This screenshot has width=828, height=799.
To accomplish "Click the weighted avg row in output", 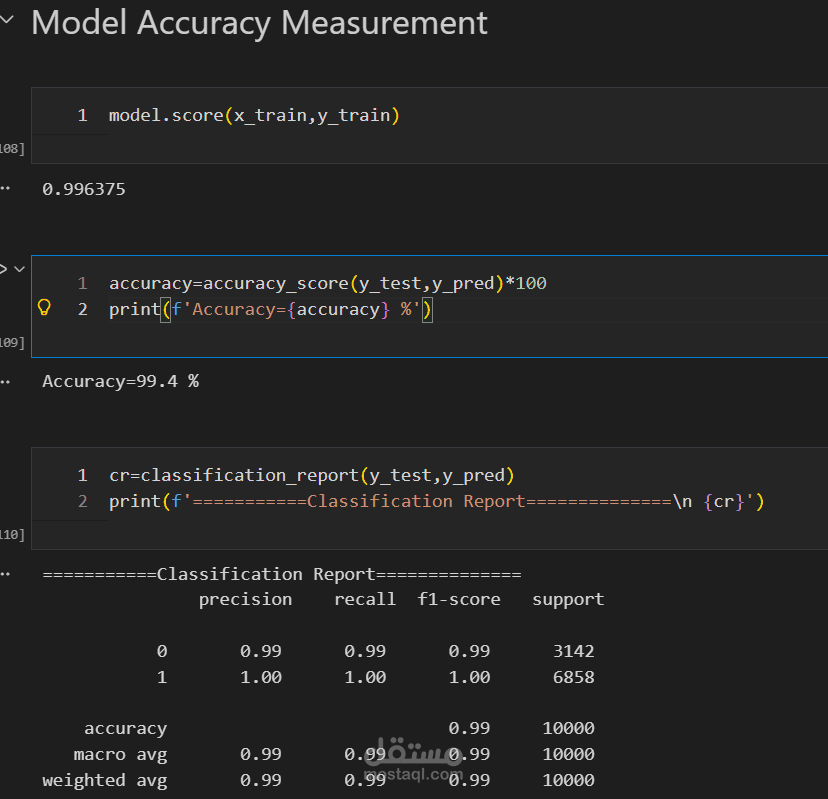I will (105, 780).
